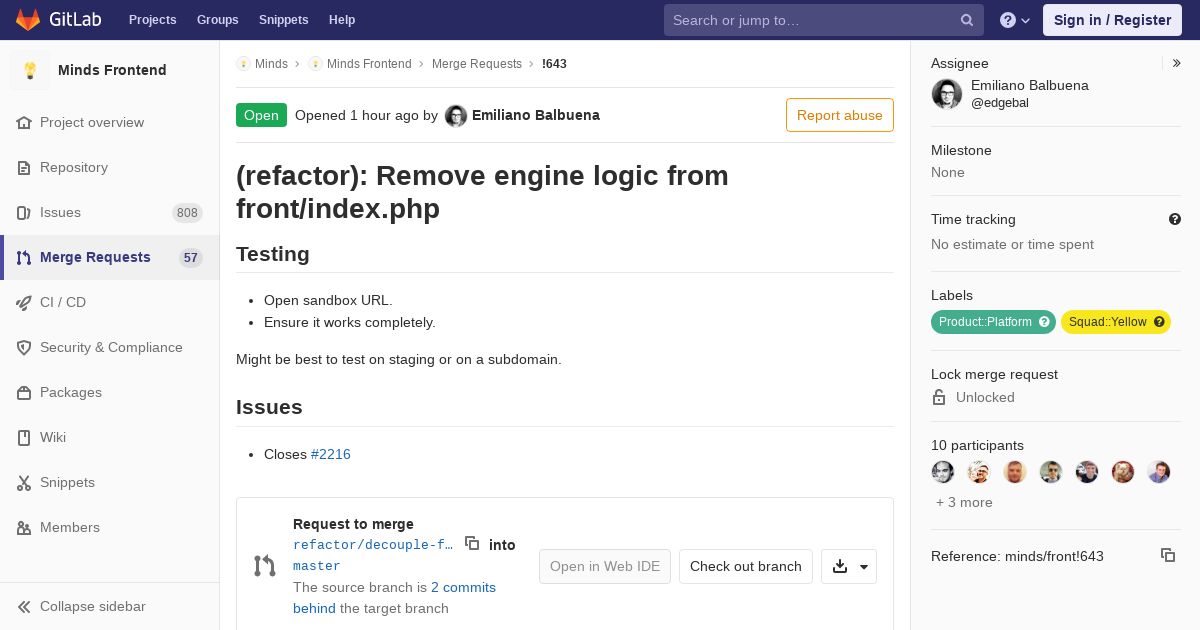Open issue link #2216
The height and width of the screenshot is (630, 1200).
click(x=331, y=454)
